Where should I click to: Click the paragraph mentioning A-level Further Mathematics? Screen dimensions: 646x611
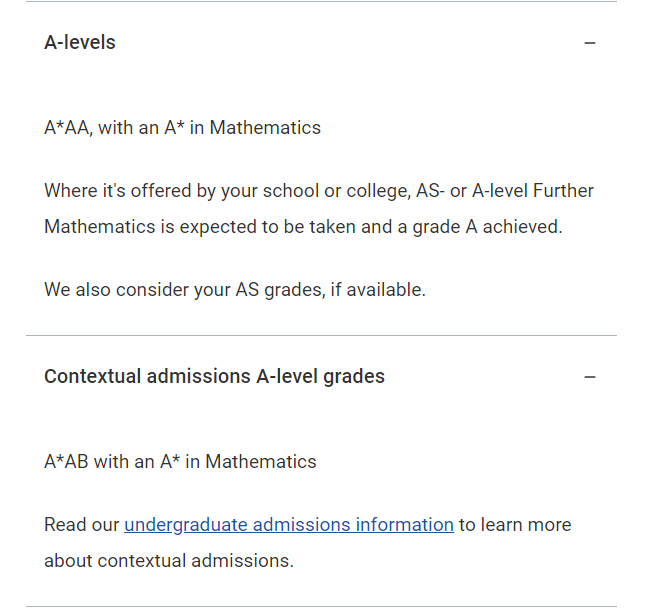(319, 209)
